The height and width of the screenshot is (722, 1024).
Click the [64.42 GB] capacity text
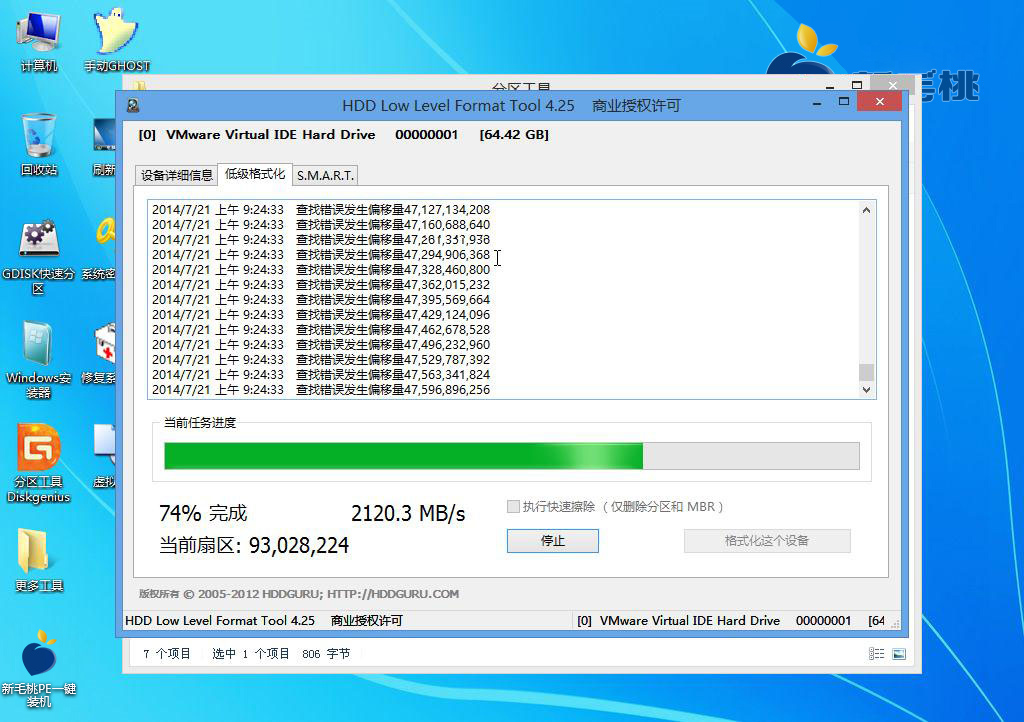pos(514,134)
